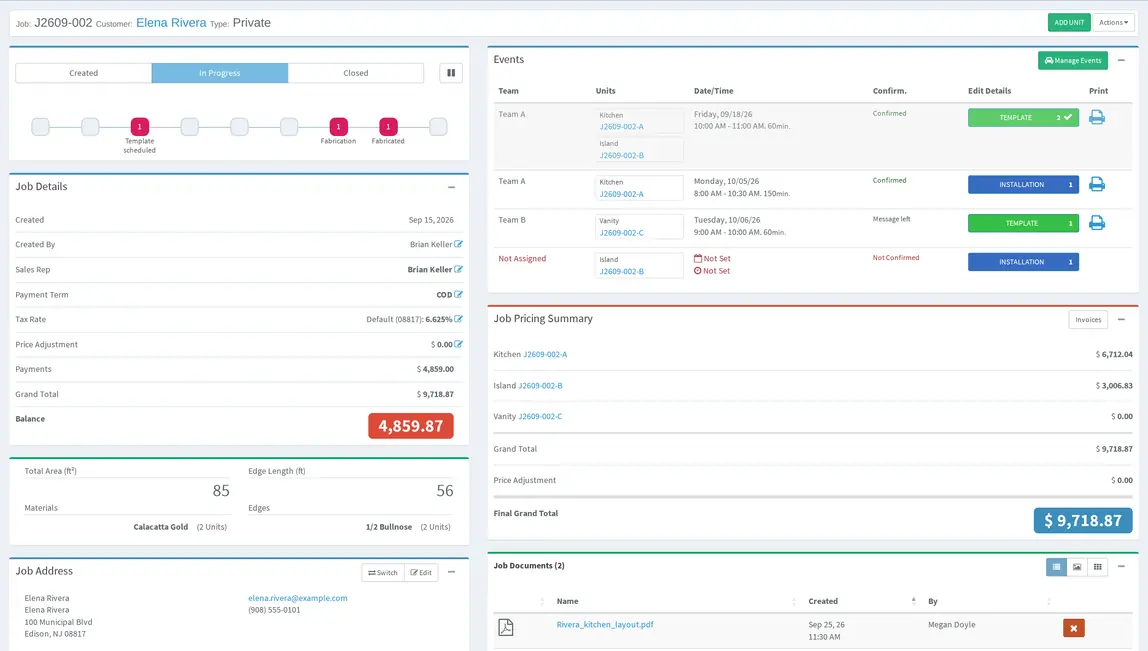Click the first empty progress step
The image size is (1148, 651).
click(x=40, y=127)
